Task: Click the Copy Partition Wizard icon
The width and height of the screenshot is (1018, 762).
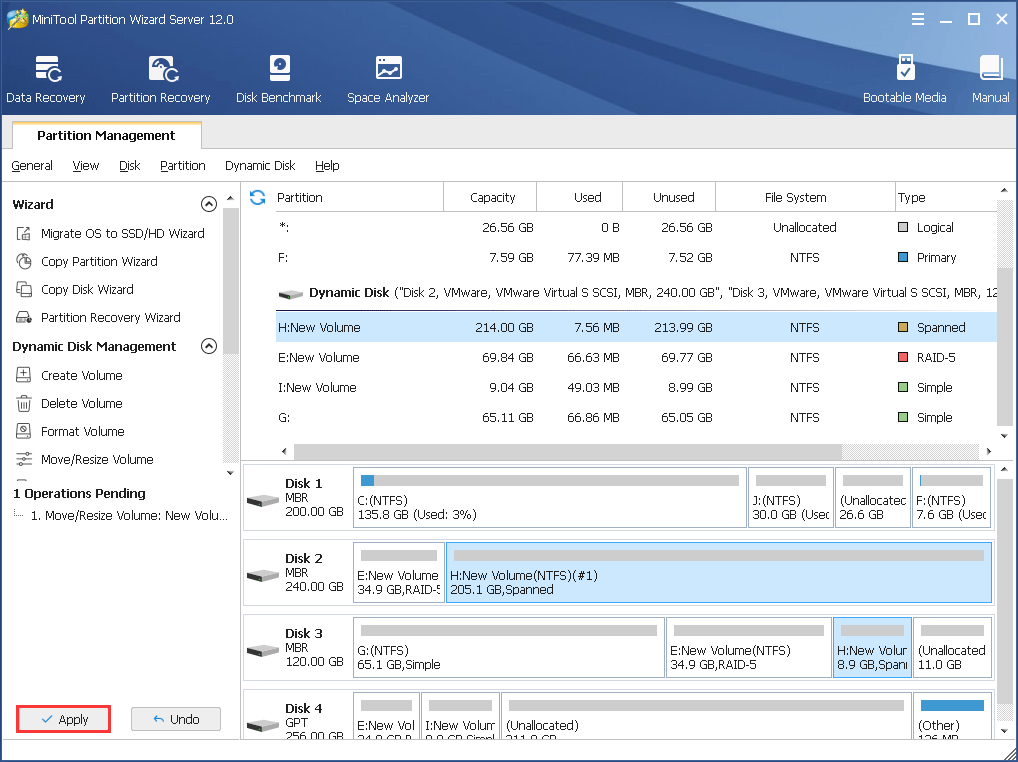Action: point(24,261)
